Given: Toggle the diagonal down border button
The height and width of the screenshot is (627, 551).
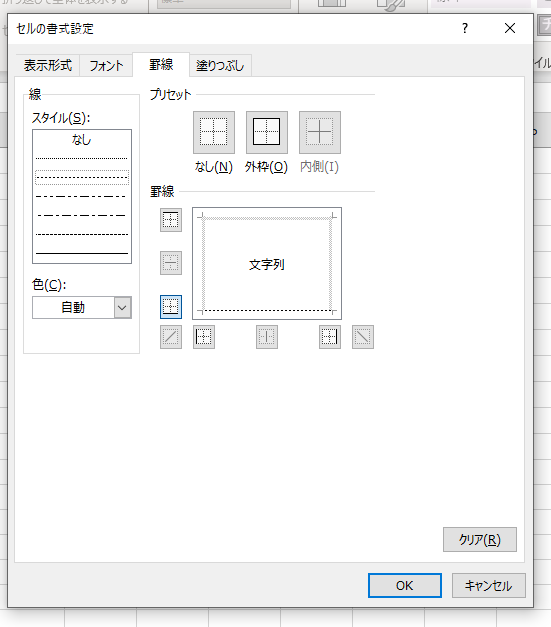Looking at the screenshot, I should click(363, 337).
